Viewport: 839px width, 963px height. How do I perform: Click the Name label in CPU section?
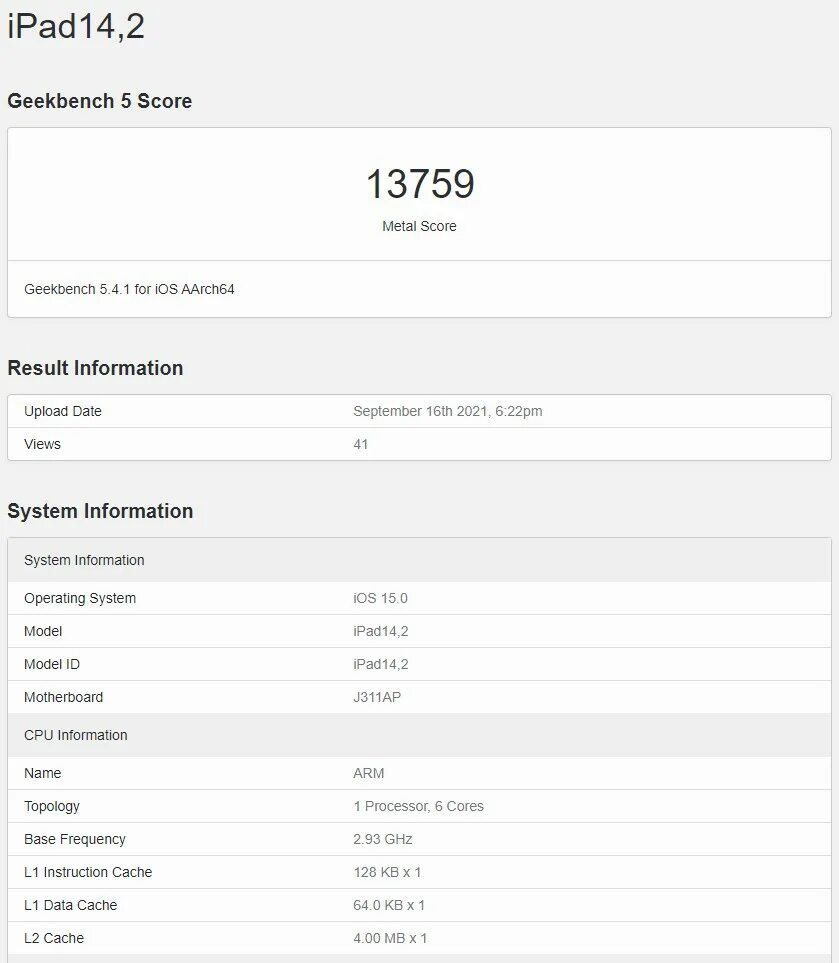coord(42,773)
